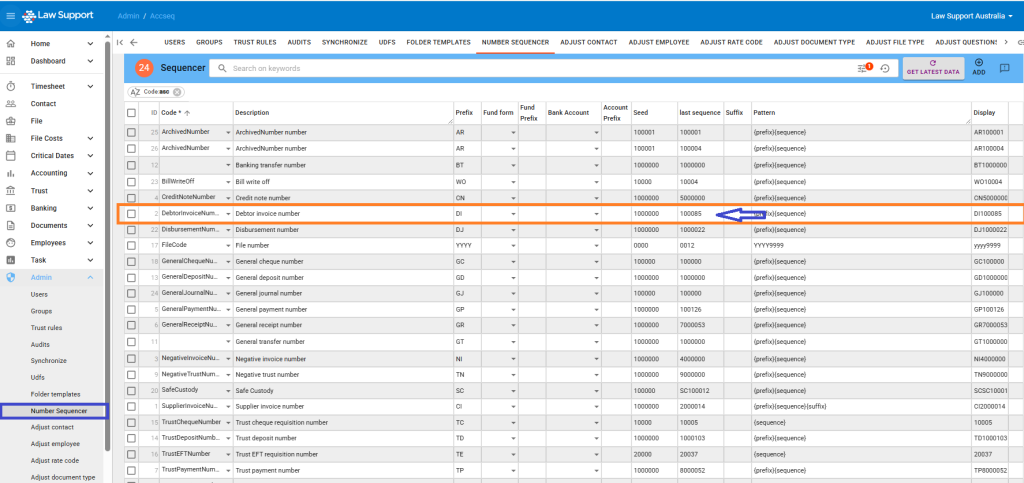Open Adjust rate code in sidebar
The width and height of the screenshot is (1024, 483).
(55, 460)
